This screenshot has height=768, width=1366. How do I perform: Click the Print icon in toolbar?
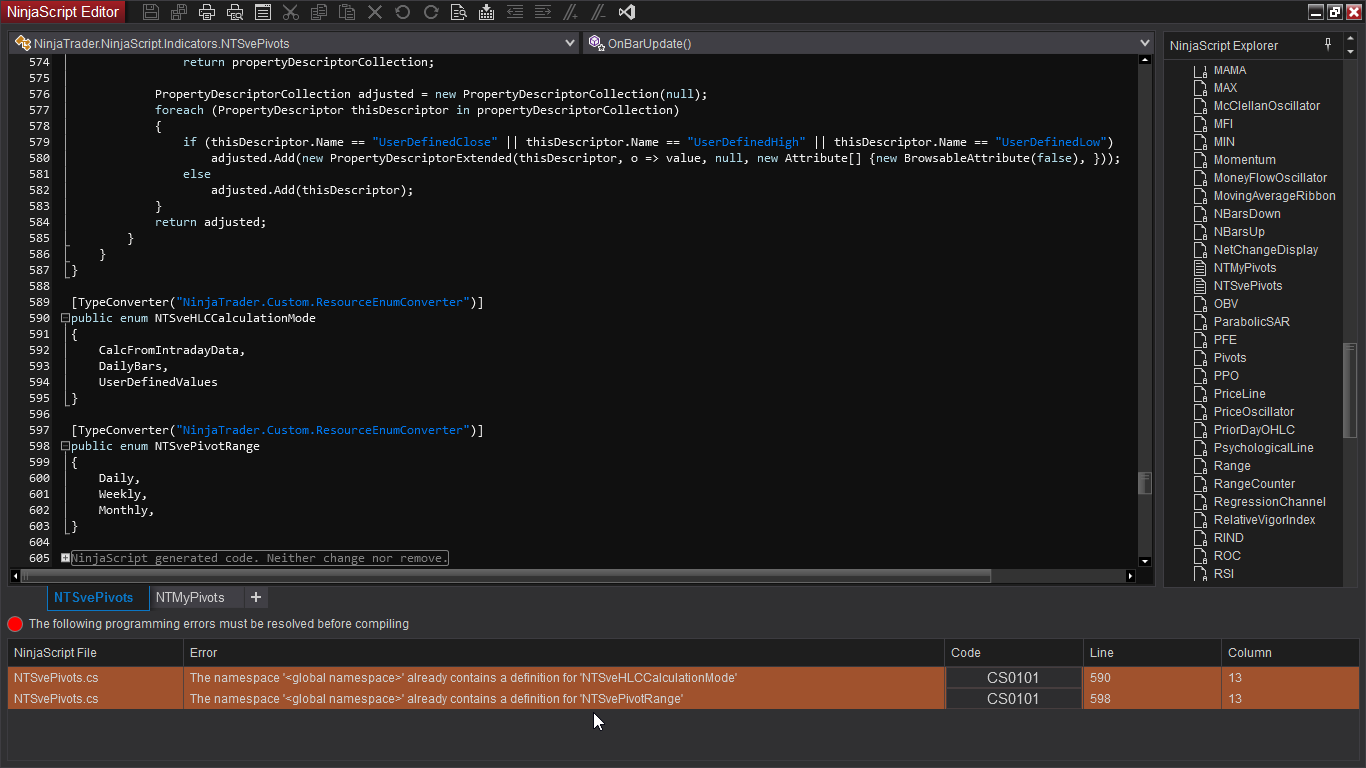[207, 12]
